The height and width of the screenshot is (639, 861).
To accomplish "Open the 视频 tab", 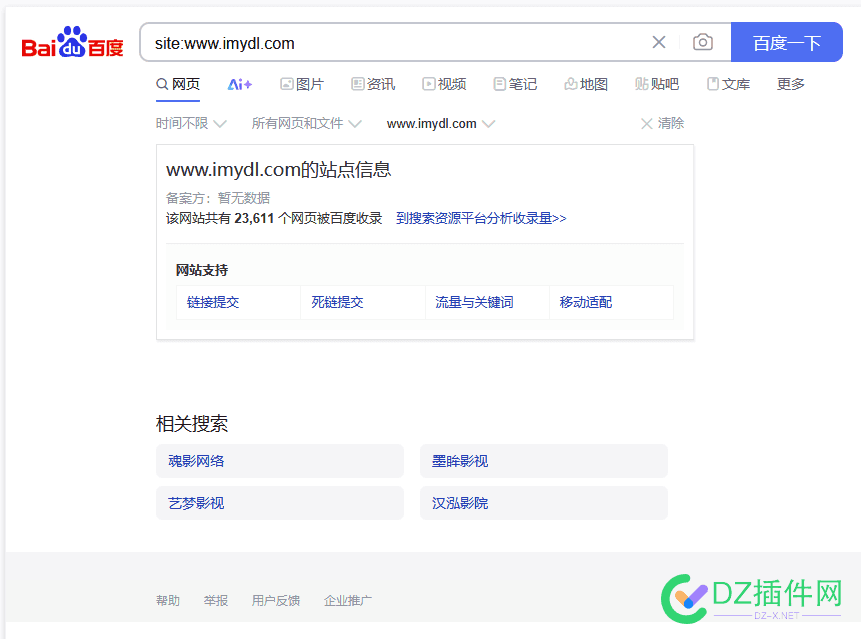I will tap(444, 84).
